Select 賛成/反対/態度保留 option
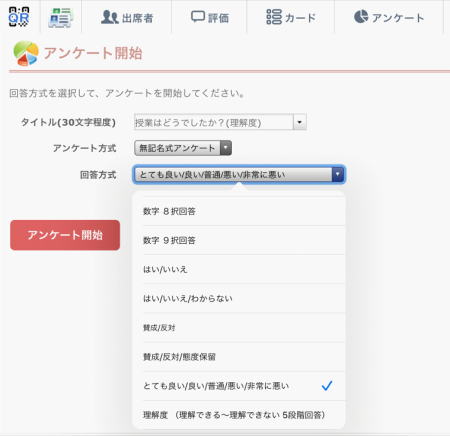Image resolution: width=450 pixels, height=436 pixels. pyautogui.click(x=239, y=357)
